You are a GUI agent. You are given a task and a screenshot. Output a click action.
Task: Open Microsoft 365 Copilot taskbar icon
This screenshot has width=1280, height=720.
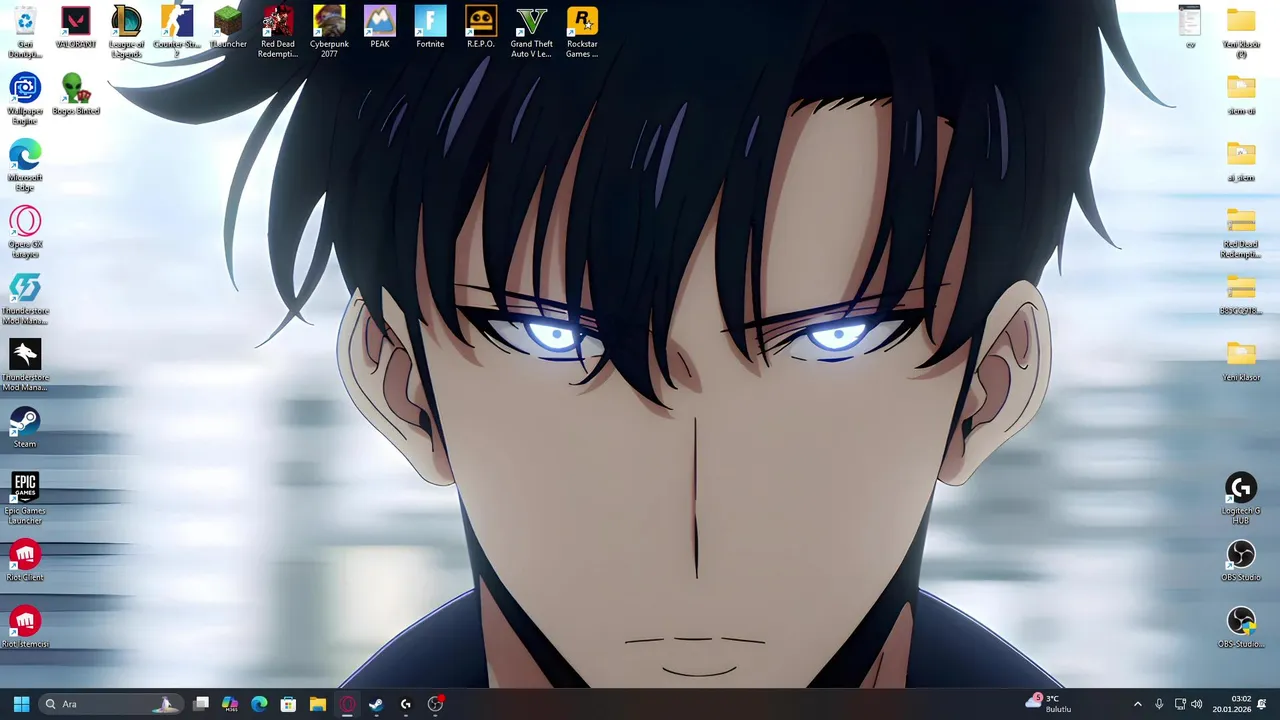[230, 704]
